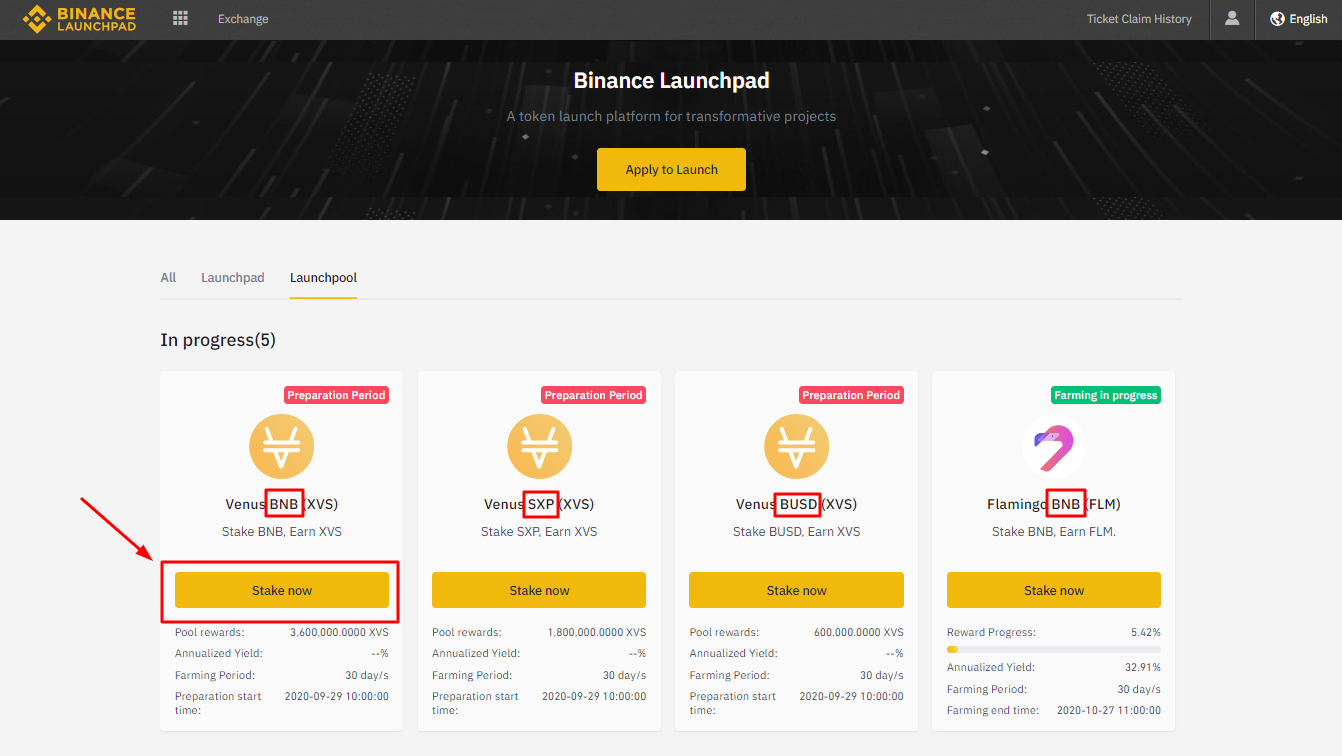Click pool rewards value 1,800,000.0000 XVS
Viewport: 1342px width, 756px height.
[x=597, y=633]
